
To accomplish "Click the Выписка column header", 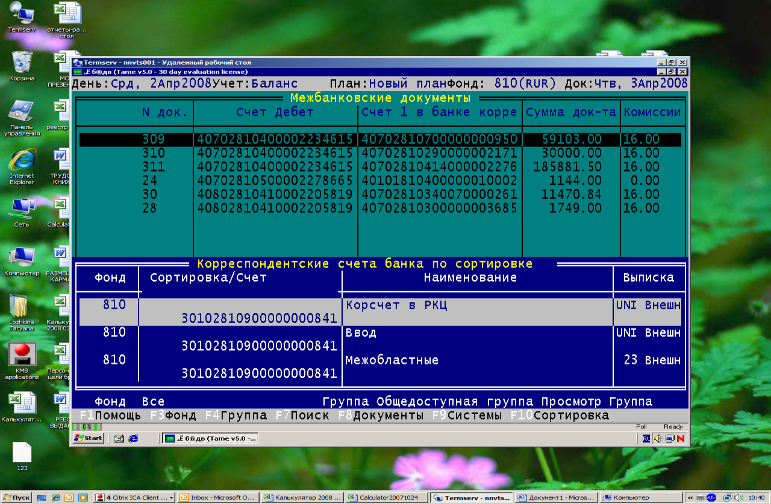I will click(x=648, y=278).
